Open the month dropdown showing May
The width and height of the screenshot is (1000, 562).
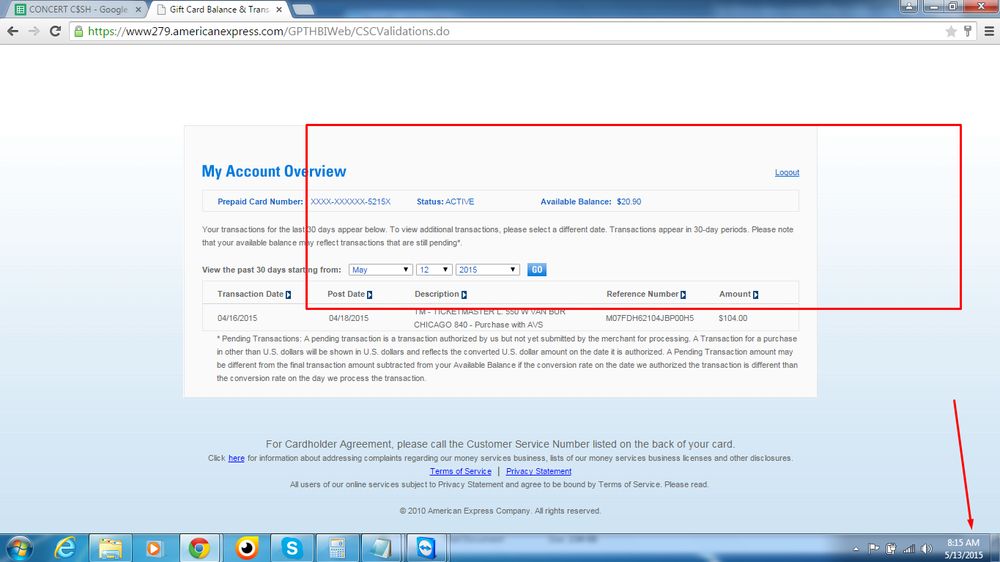(380, 270)
